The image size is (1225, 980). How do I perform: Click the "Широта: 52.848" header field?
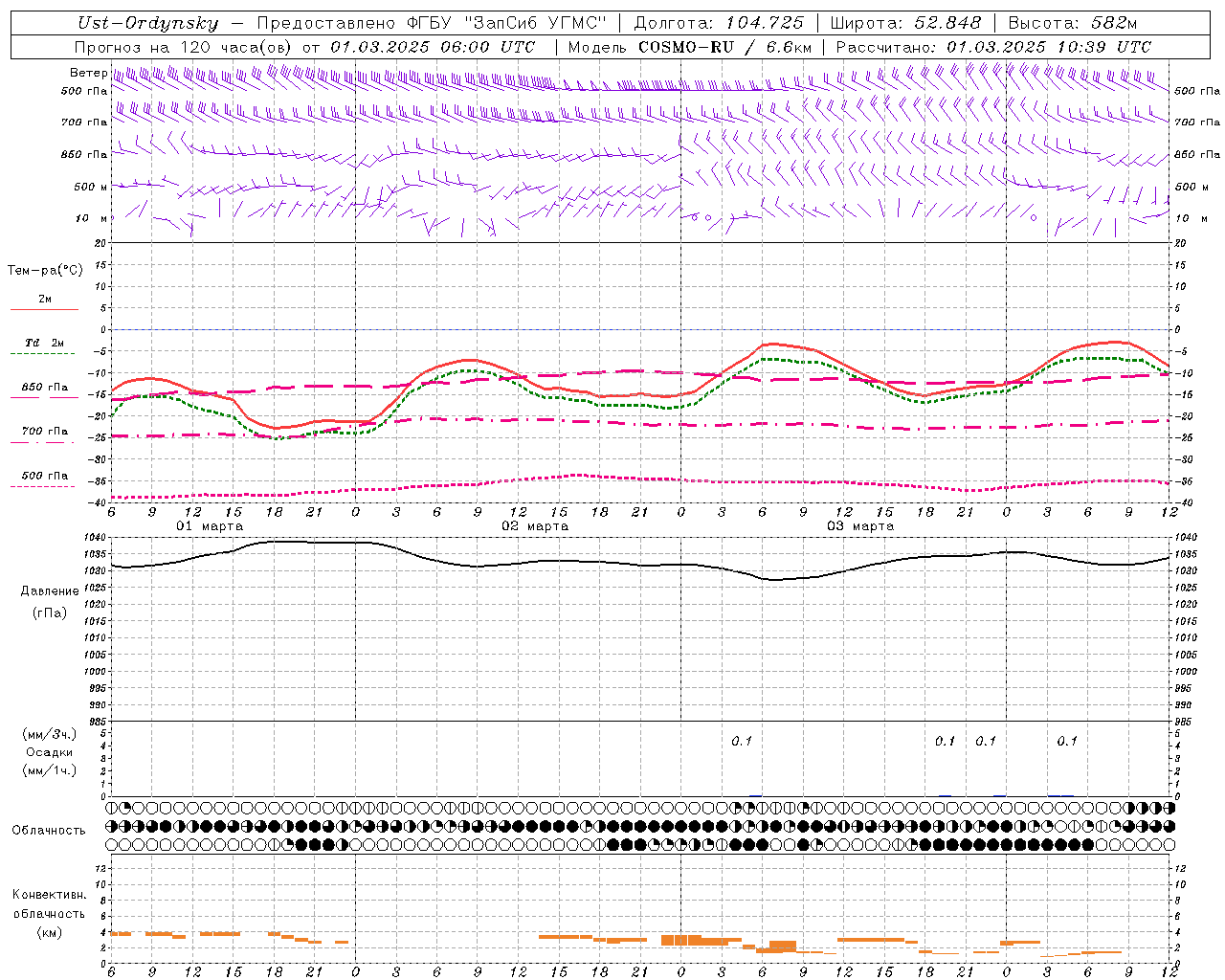click(x=905, y=23)
